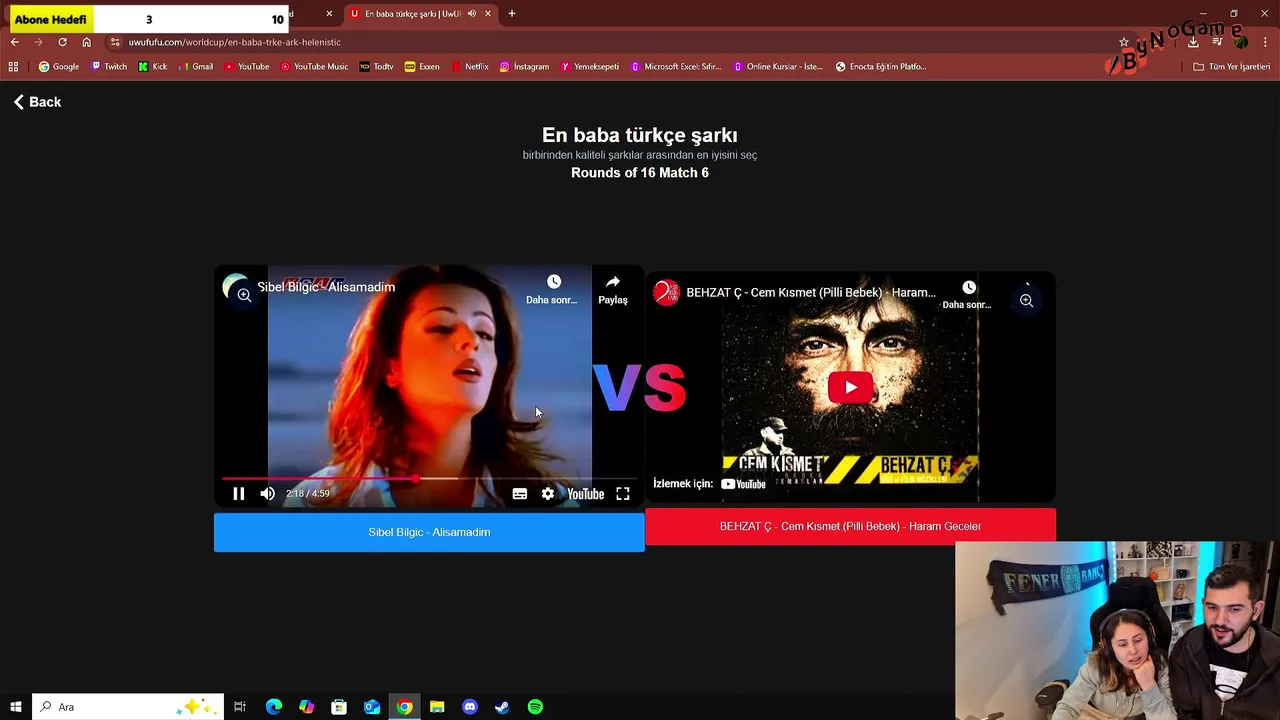Image resolution: width=1280 pixels, height=720 pixels.
Task: Vote for BEHZAT Ç - Haram Geceler
Action: pos(850,526)
